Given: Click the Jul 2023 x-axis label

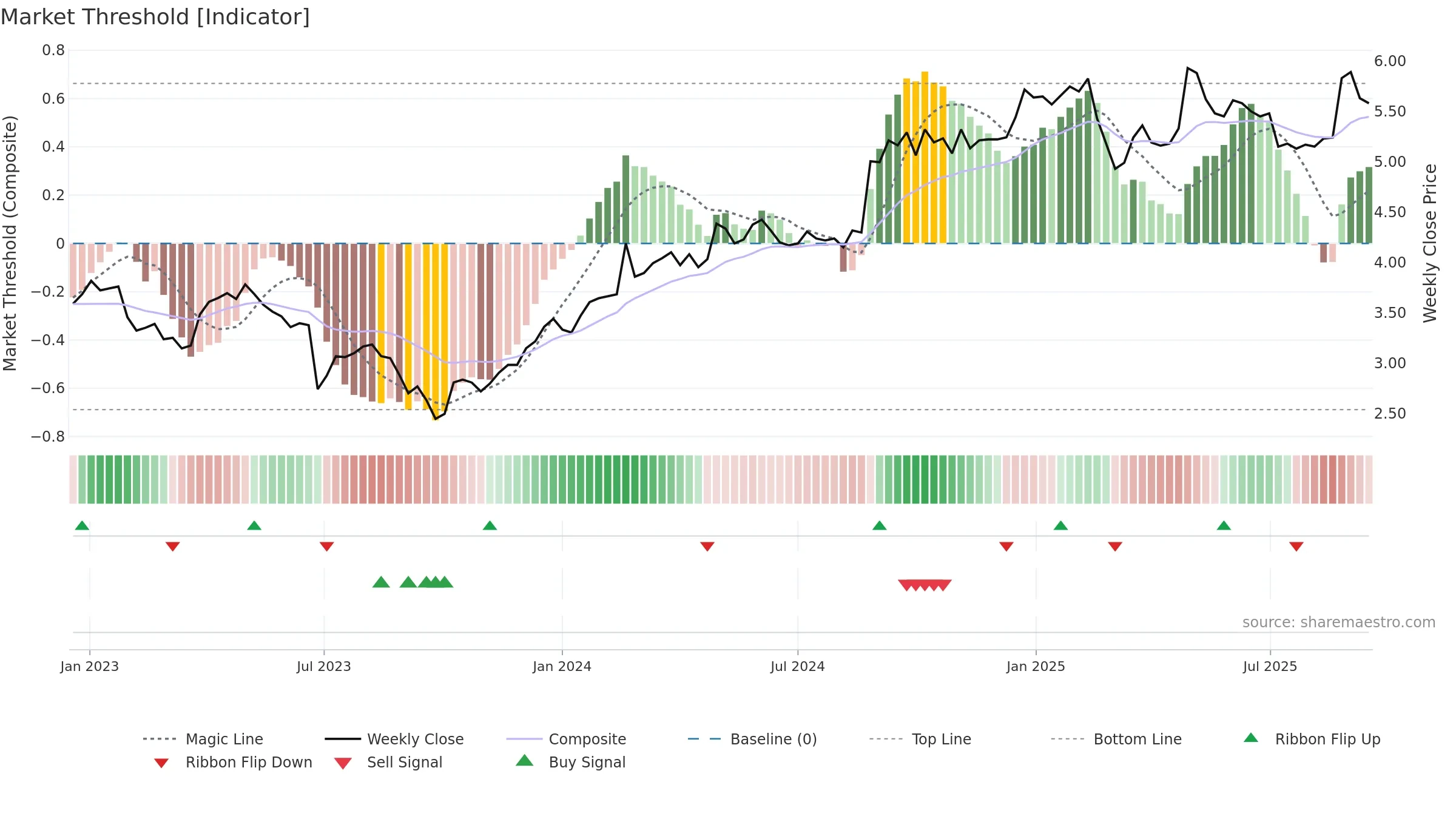Looking at the screenshot, I should pyautogui.click(x=324, y=666).
